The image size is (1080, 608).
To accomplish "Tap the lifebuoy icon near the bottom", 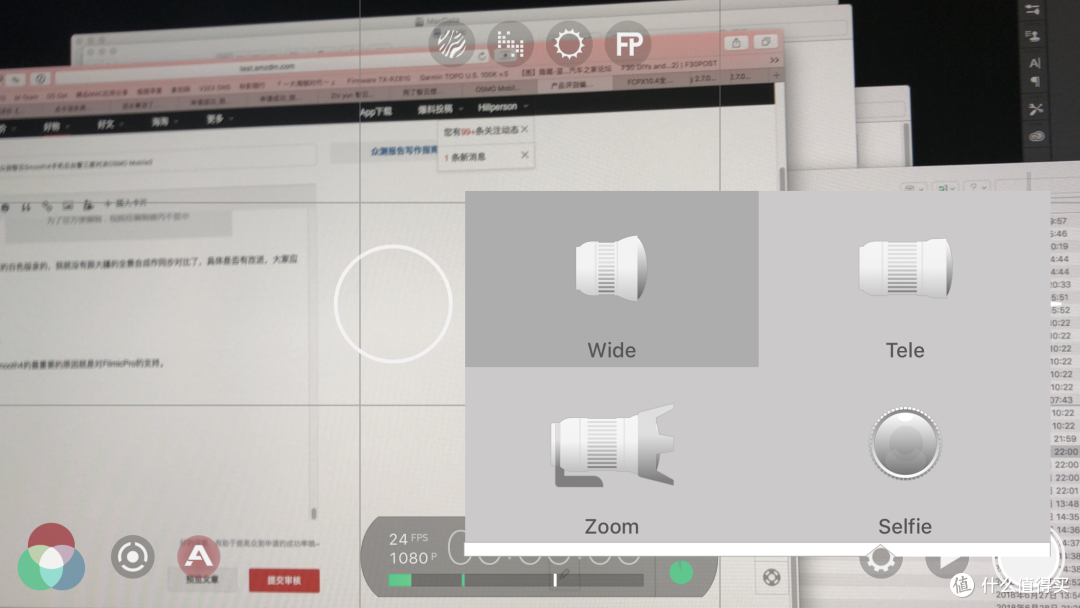I will click(x=771, y=577).
